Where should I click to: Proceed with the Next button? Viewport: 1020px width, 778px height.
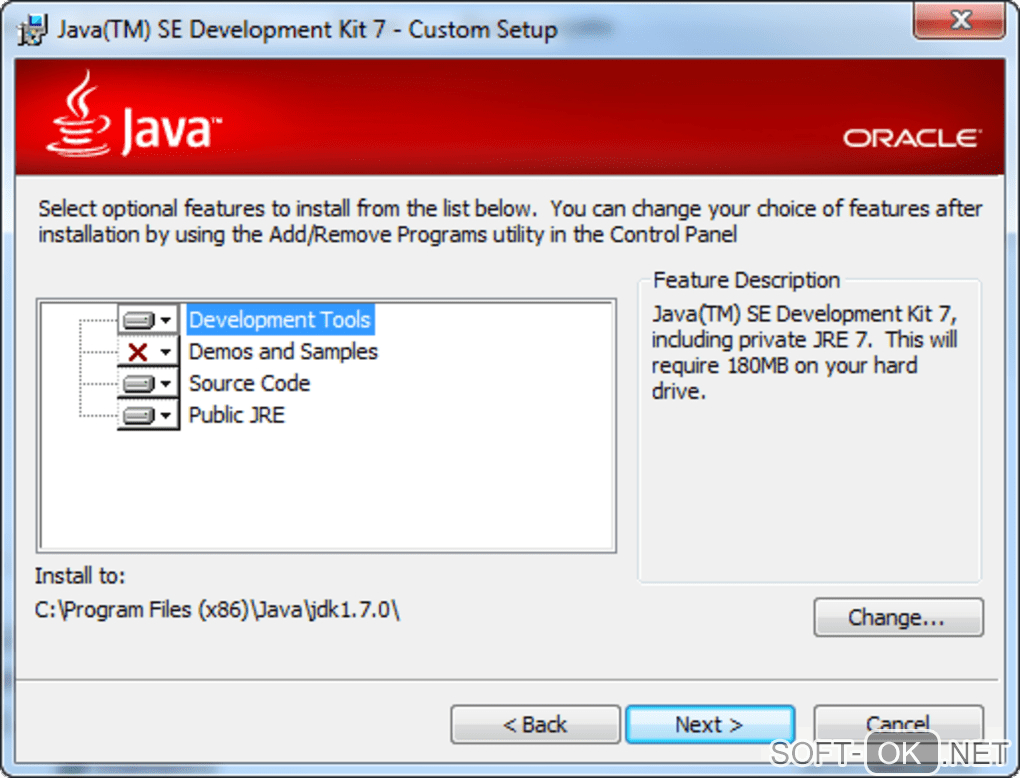click(710, 724)
